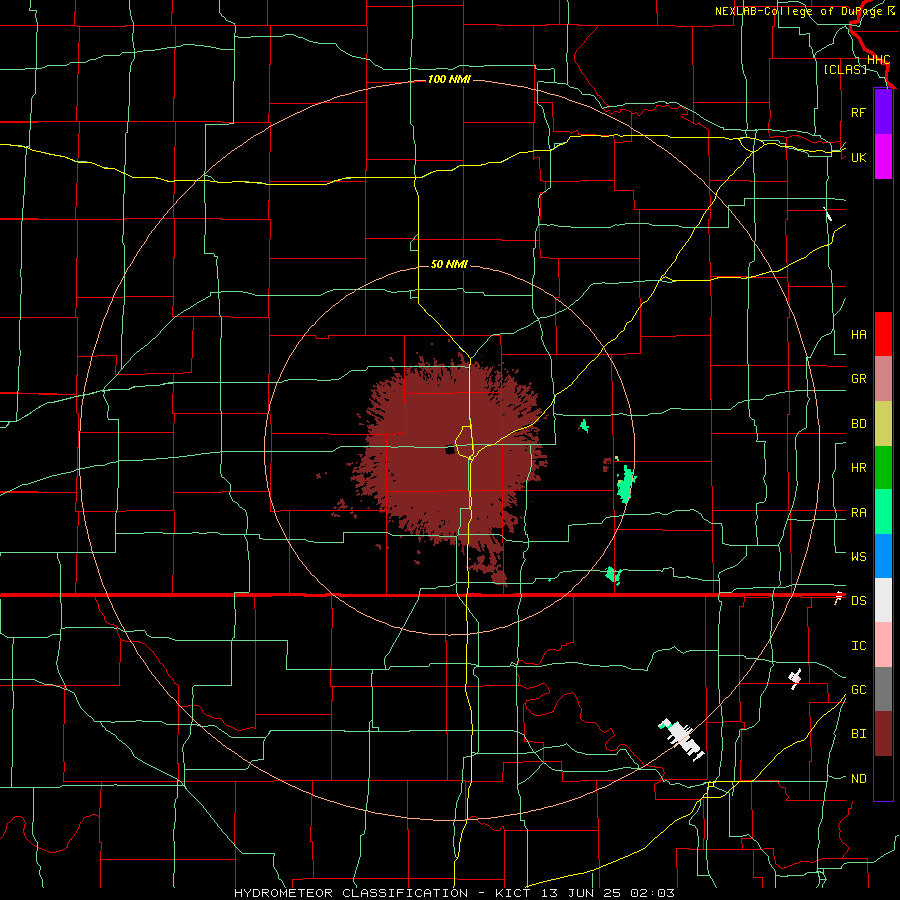Viewport: 900px width, 900px height.
Task: Click the DS legend label
Action: pos(858,601)
